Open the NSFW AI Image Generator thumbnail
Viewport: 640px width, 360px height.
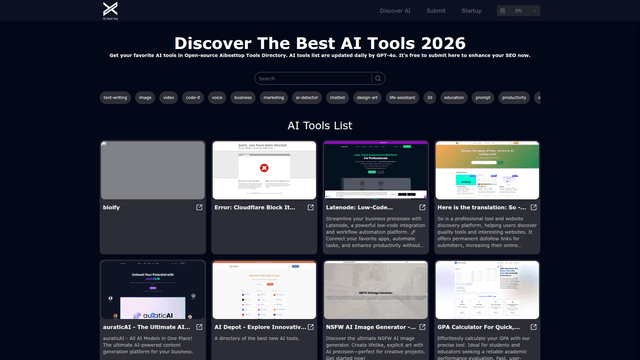(x=376, y=290)
